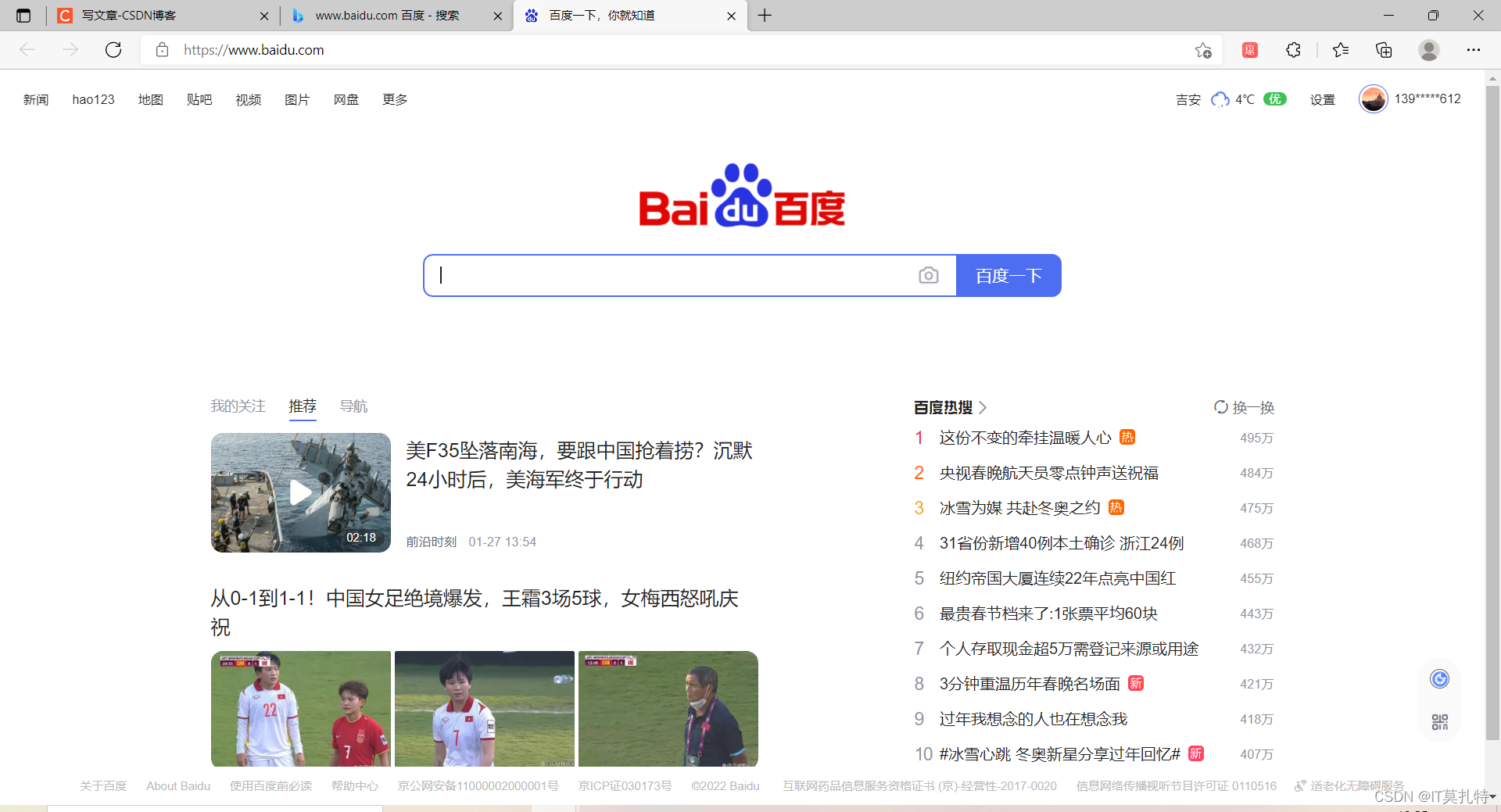Screen dimensions: 1501x812
Task: Click the Baidu user avatar picture
Action: (1373, 99)
